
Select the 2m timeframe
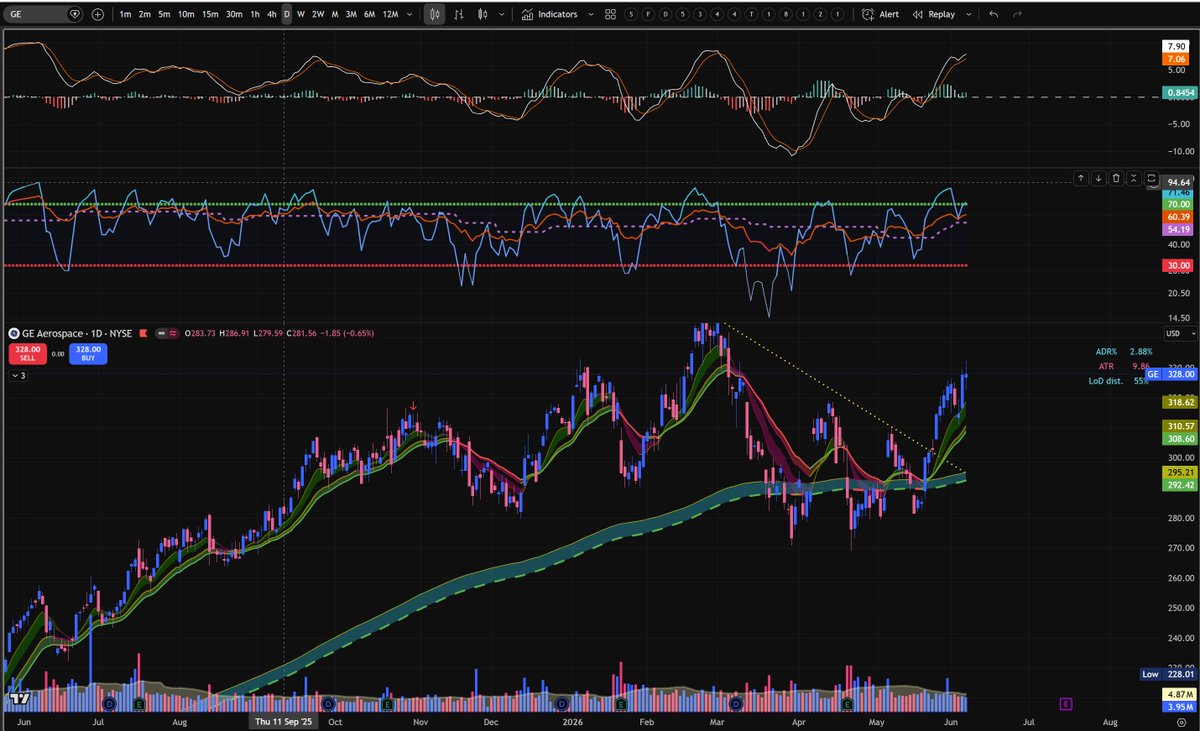pos(145,15)
